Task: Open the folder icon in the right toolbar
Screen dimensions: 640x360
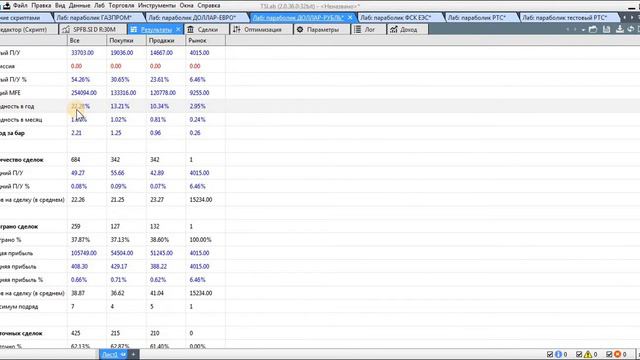Action: [x=593, y=29]
